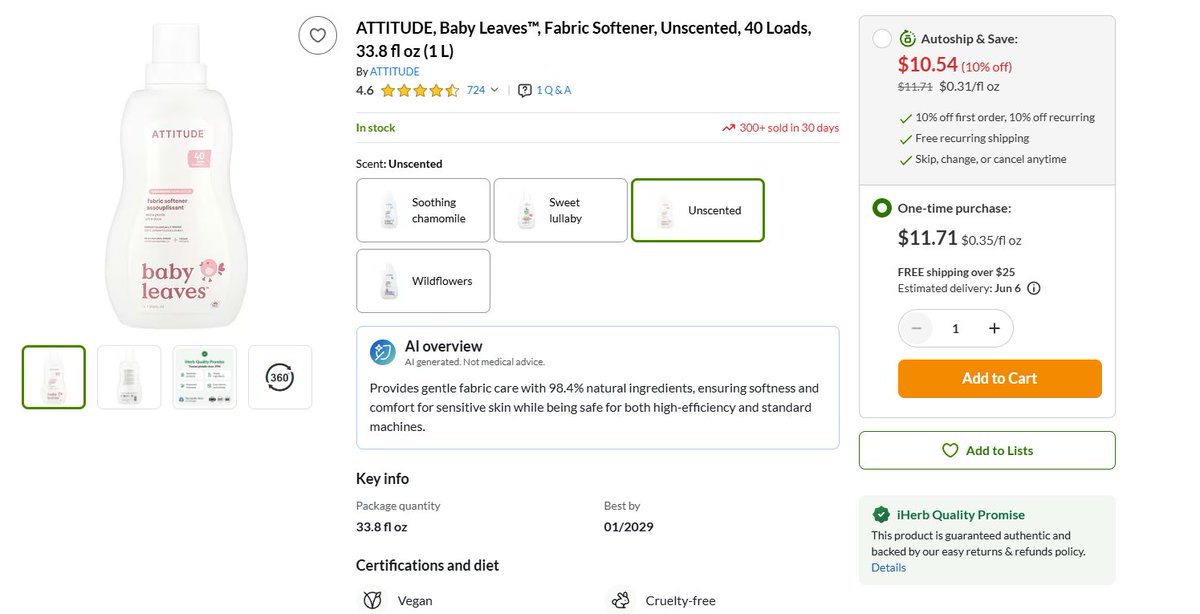Click the estimated delivery info icon
This screenshot has width=1200, height=614.
point(1034,288)
